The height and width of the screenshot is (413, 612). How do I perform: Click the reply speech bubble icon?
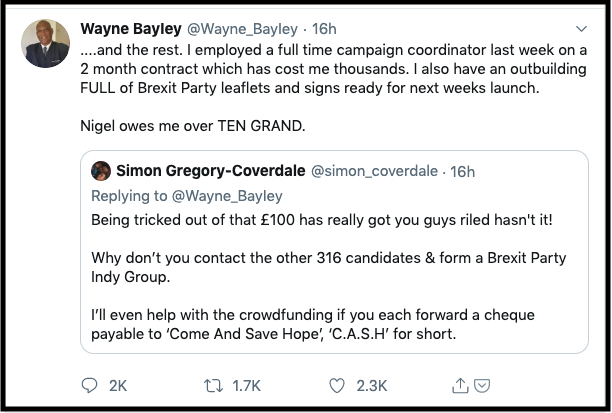coord(91,384)
